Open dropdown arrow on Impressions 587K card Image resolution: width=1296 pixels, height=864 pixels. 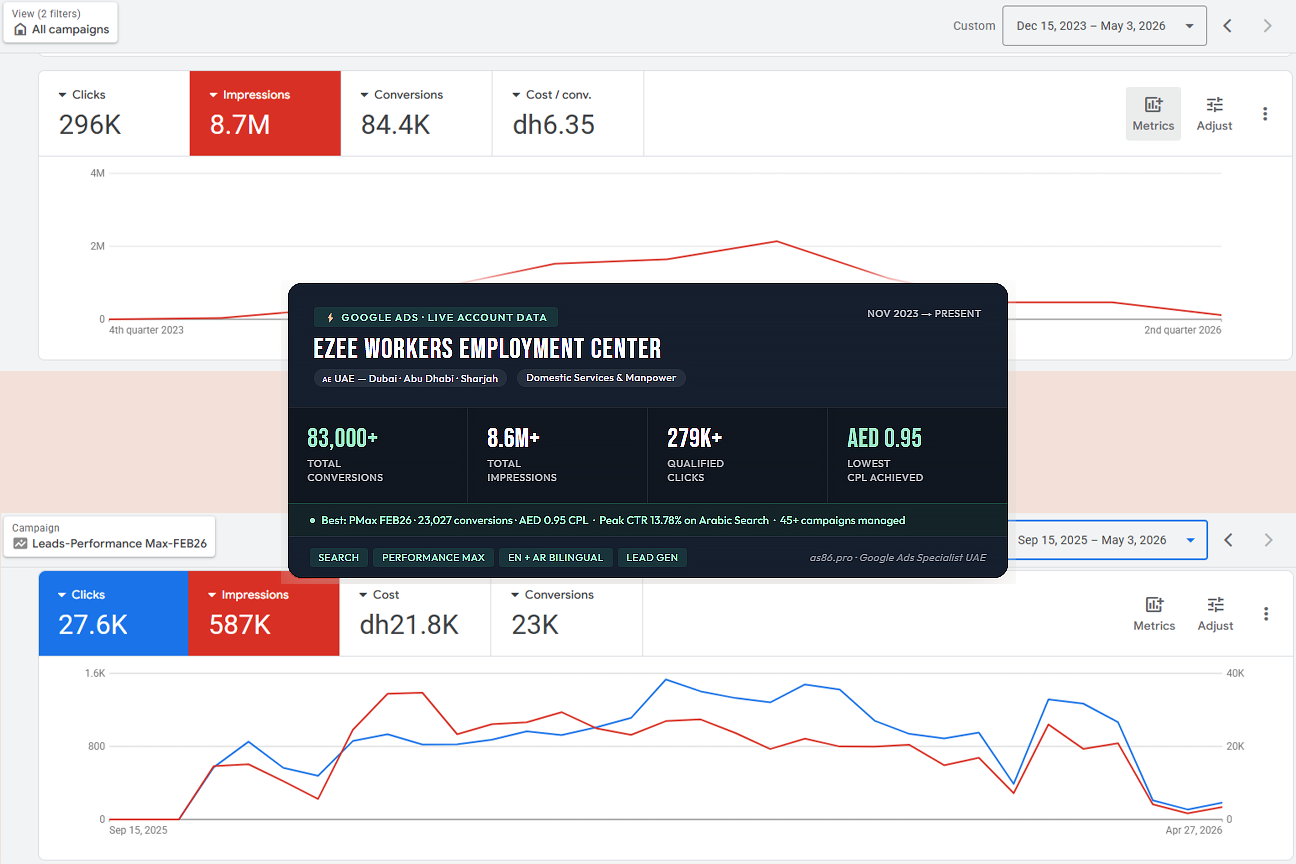click(x=213, y=595)
